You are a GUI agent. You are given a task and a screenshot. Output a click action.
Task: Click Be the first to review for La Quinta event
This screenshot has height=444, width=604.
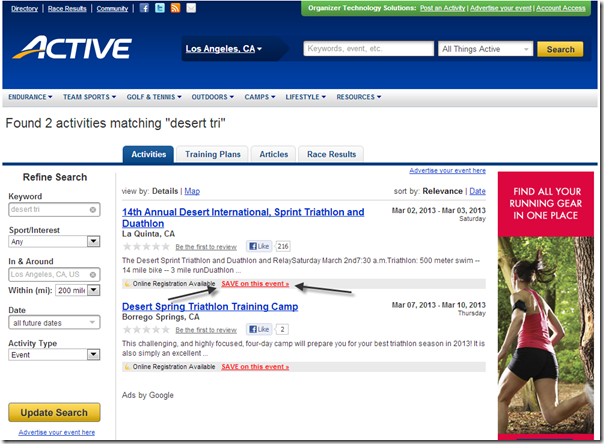click(x=206, y=247)
